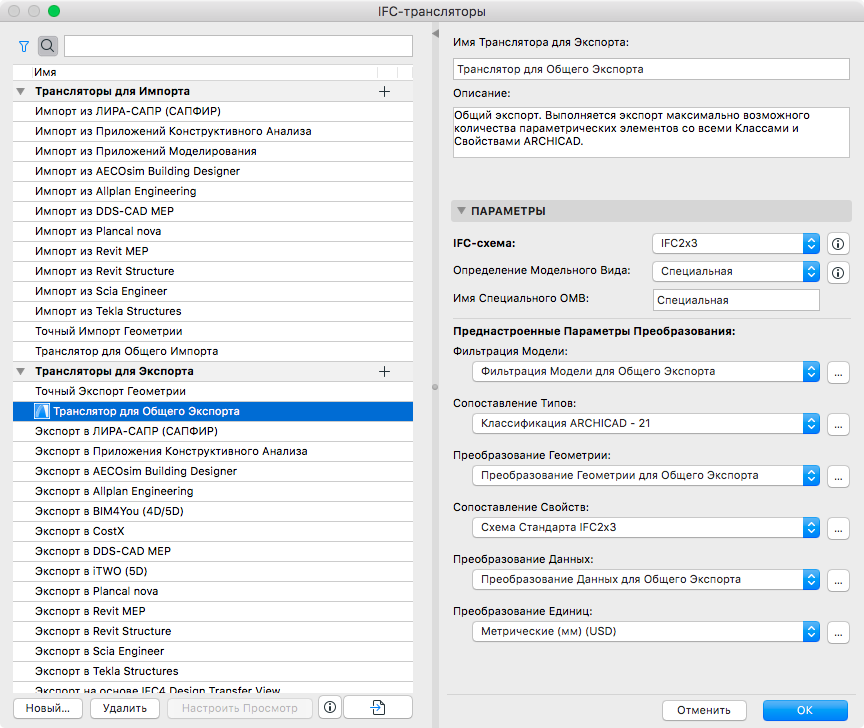Click the magnifier search icon
Image resolution: width=864 pixels, height=728 pixels.
coord(48,46)
